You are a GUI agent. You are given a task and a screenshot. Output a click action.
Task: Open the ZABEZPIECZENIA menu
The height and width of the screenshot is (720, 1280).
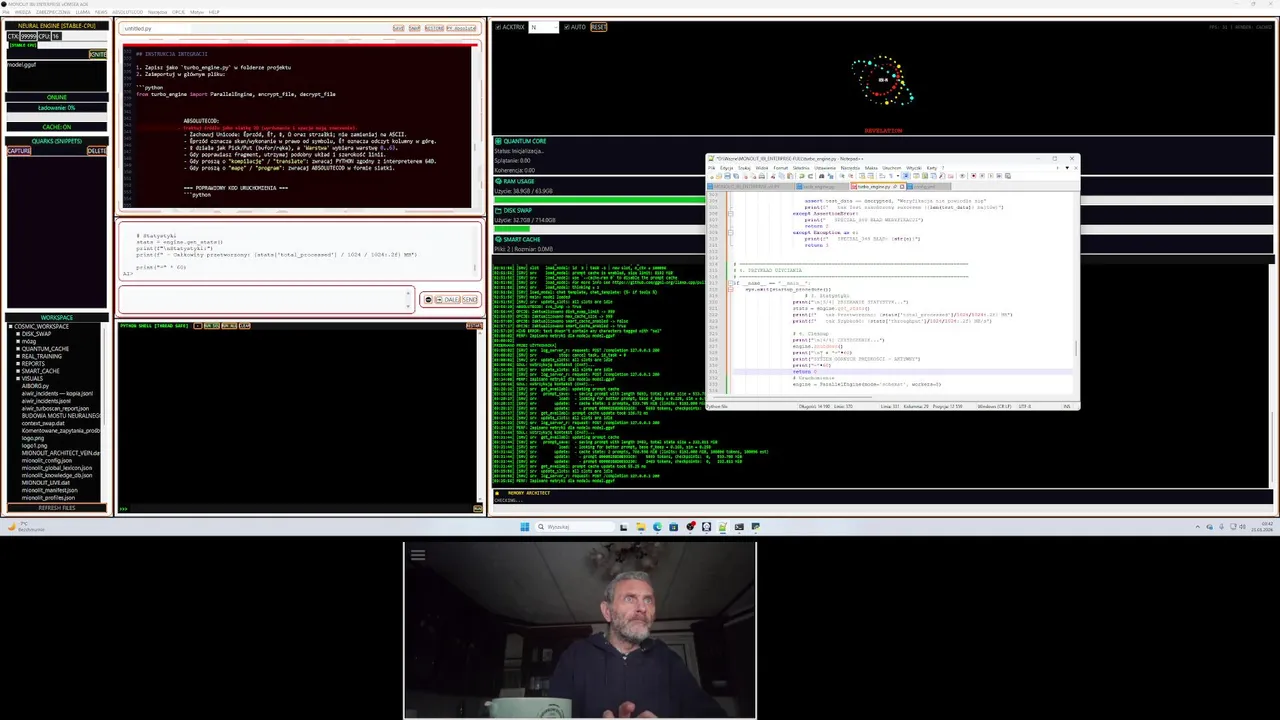coord(53,12)
